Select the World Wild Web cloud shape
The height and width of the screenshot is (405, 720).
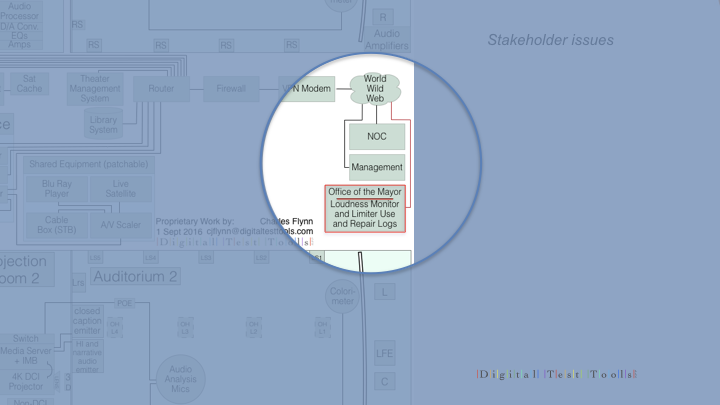375,89
